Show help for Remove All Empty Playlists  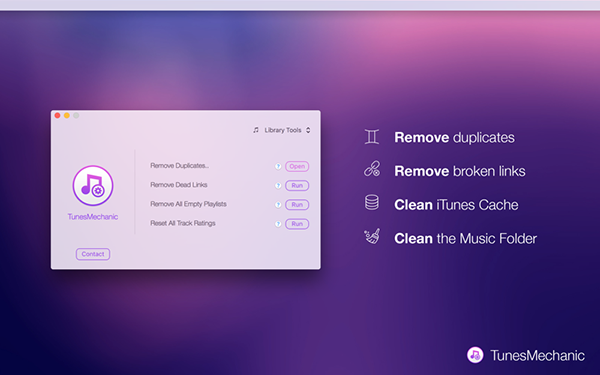pyautogui.click(x=278, y=205)
